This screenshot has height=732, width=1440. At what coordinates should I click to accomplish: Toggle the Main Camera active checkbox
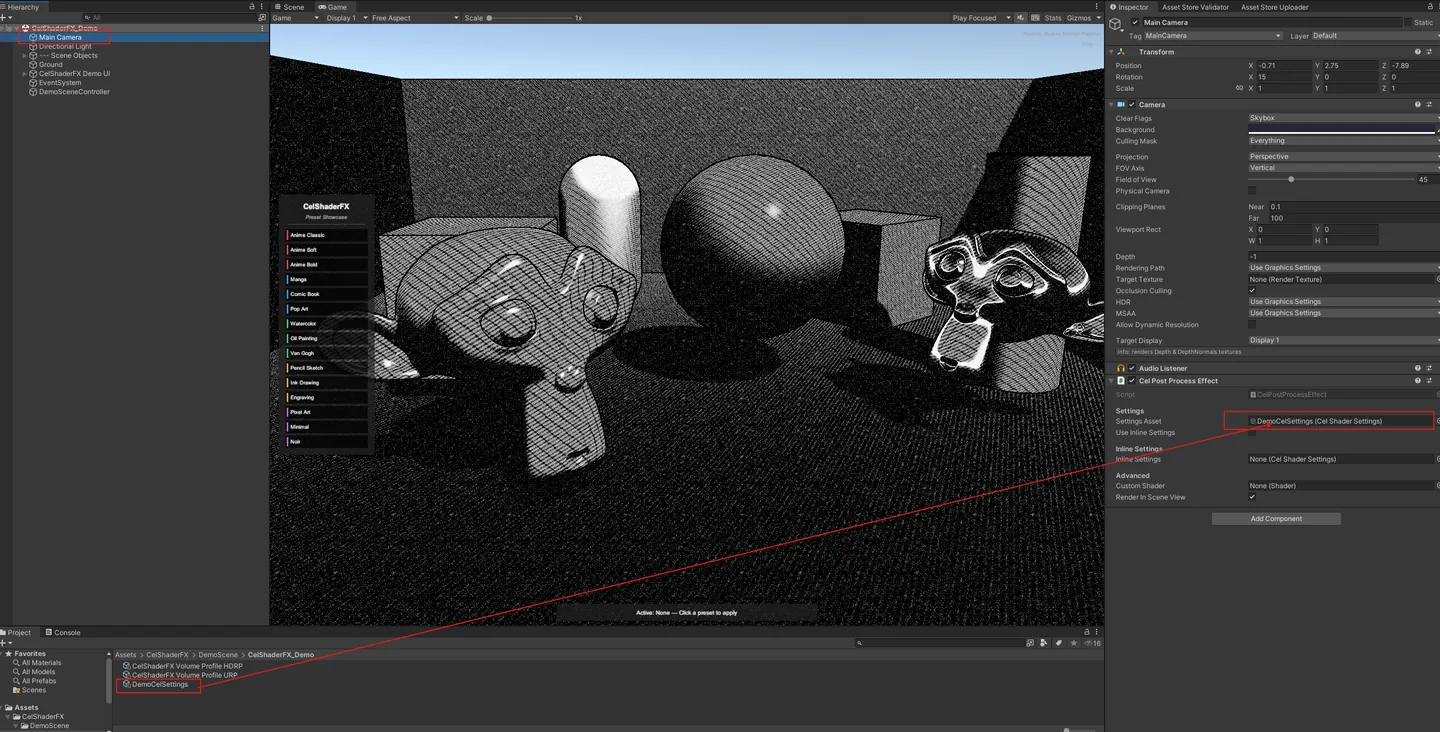(1135, 22)
